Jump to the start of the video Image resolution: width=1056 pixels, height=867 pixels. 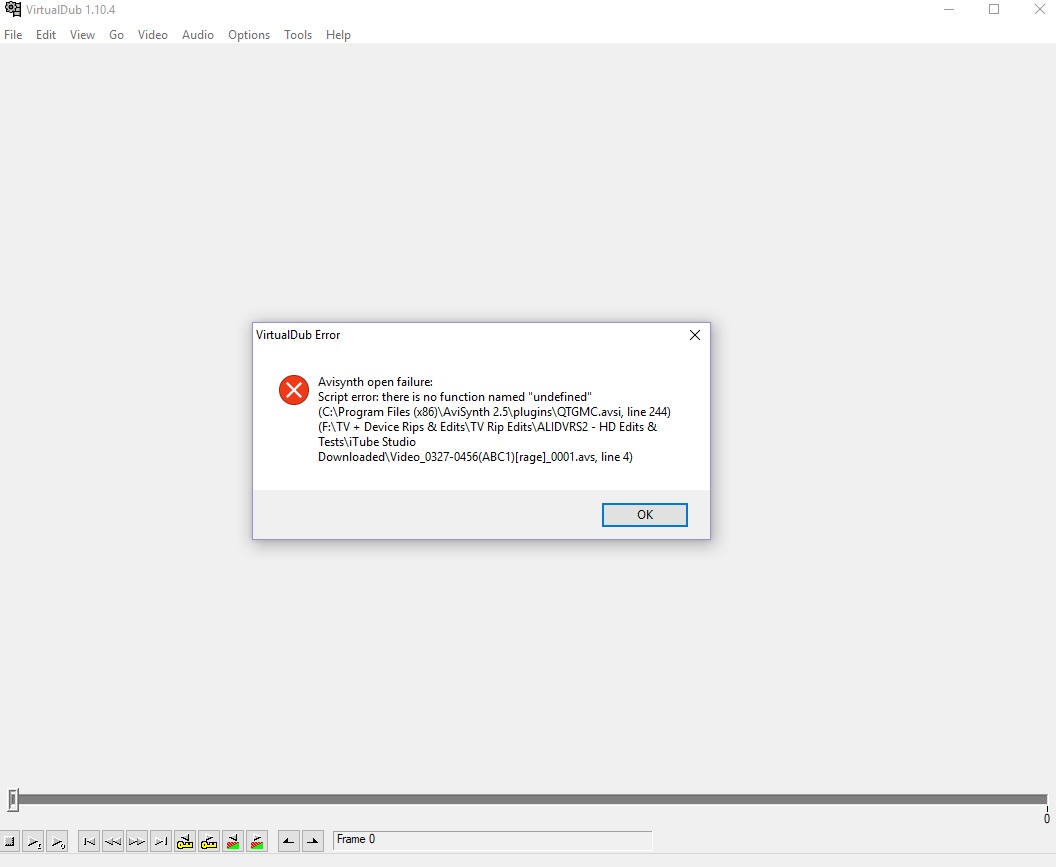pos(89,841)
